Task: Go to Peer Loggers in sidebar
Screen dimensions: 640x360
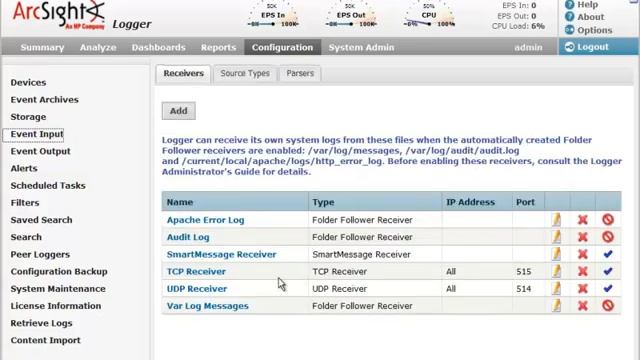Action: (40, 254)
